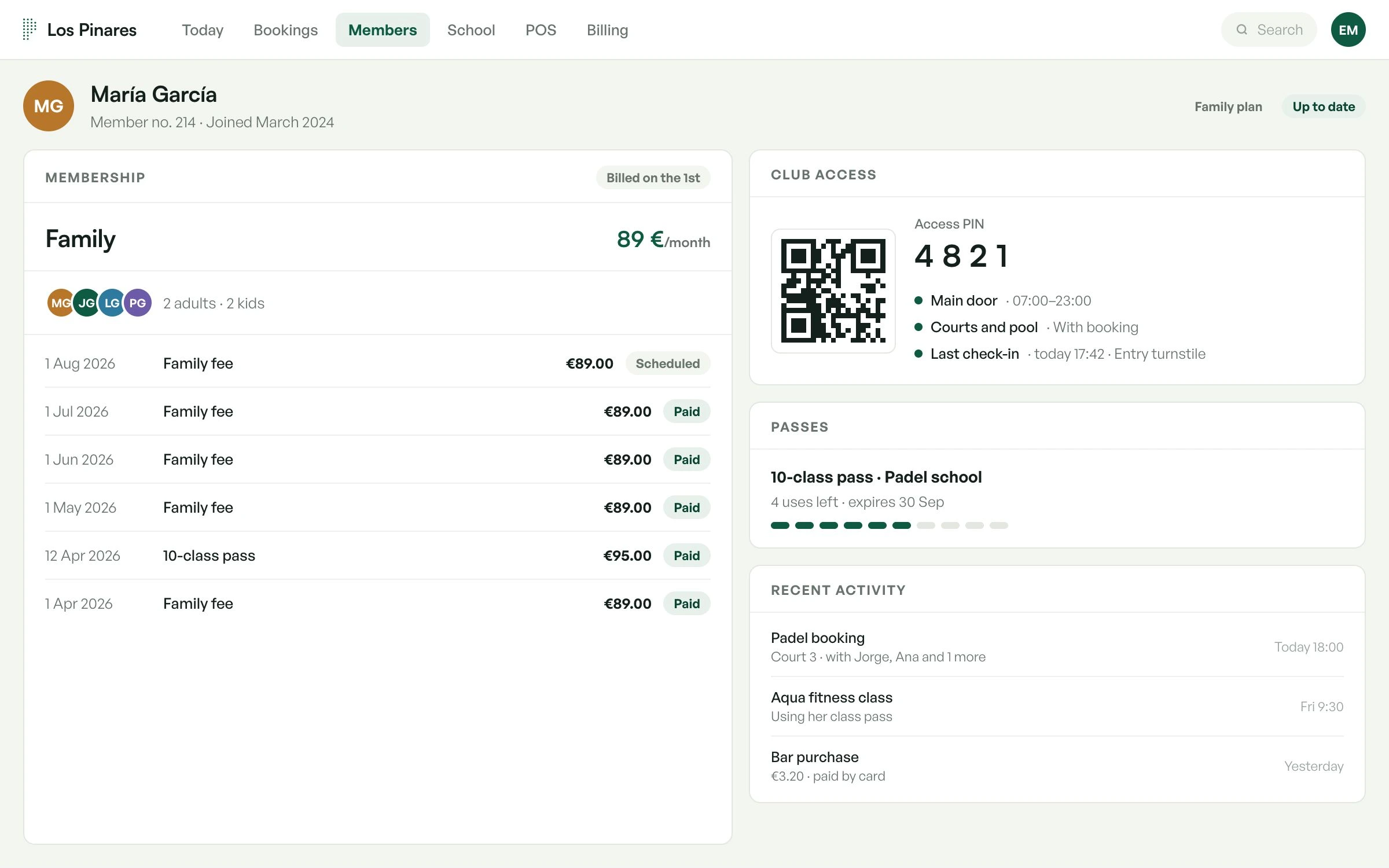This screenshot has width=1389, height=868.
Task: Select the PG family member avatar
Action: click(x=138, y=303)
